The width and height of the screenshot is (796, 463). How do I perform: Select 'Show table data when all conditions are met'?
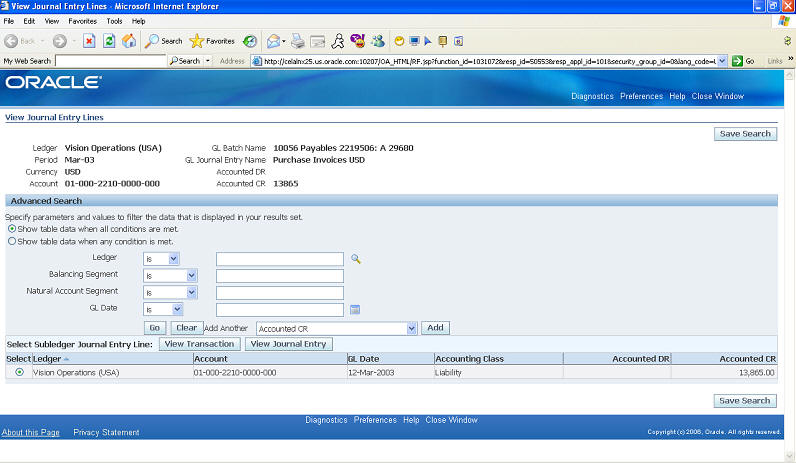click(12, 229)
